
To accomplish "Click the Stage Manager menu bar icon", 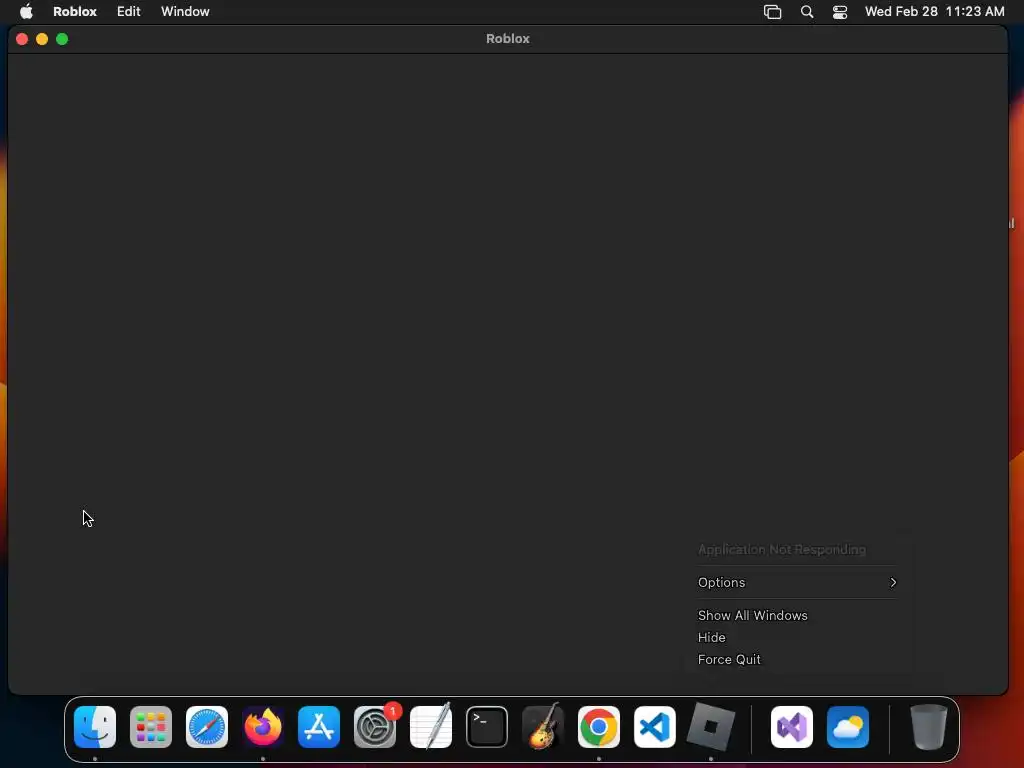I will pyautogui.click(x=772, y=12).
